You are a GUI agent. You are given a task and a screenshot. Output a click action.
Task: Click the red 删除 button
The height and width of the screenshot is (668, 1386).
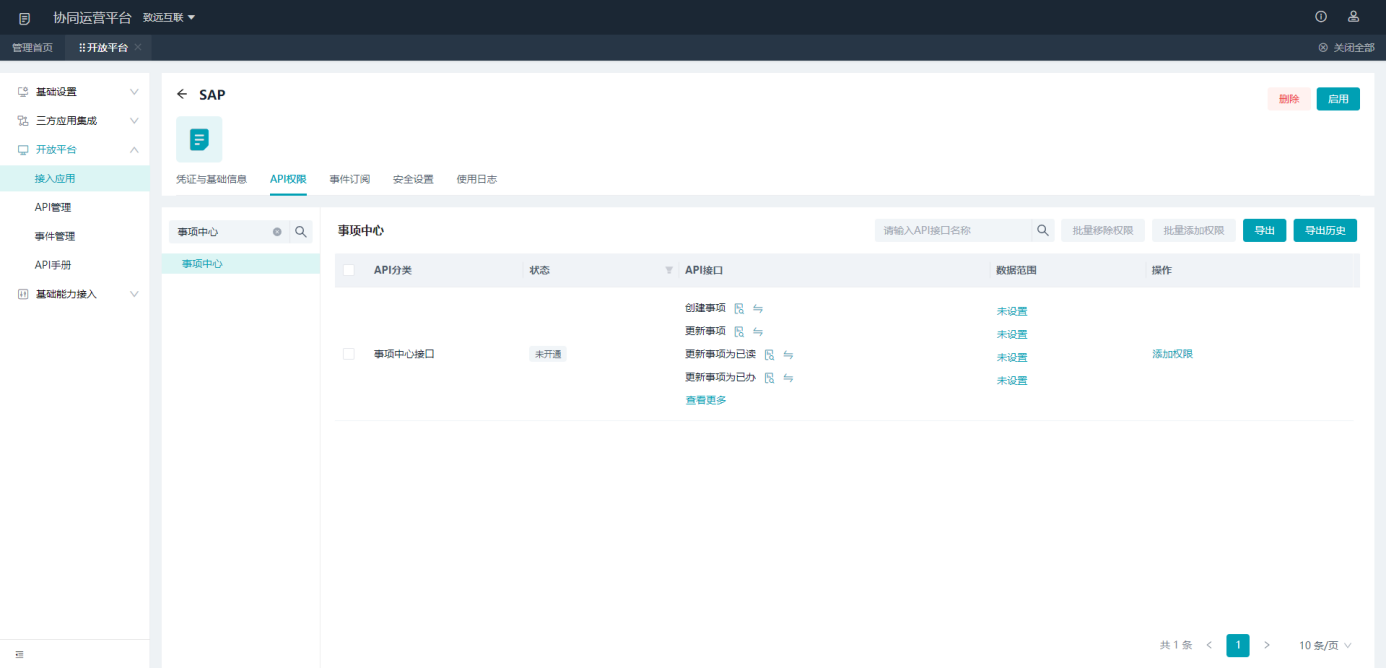click(1289, 99)
